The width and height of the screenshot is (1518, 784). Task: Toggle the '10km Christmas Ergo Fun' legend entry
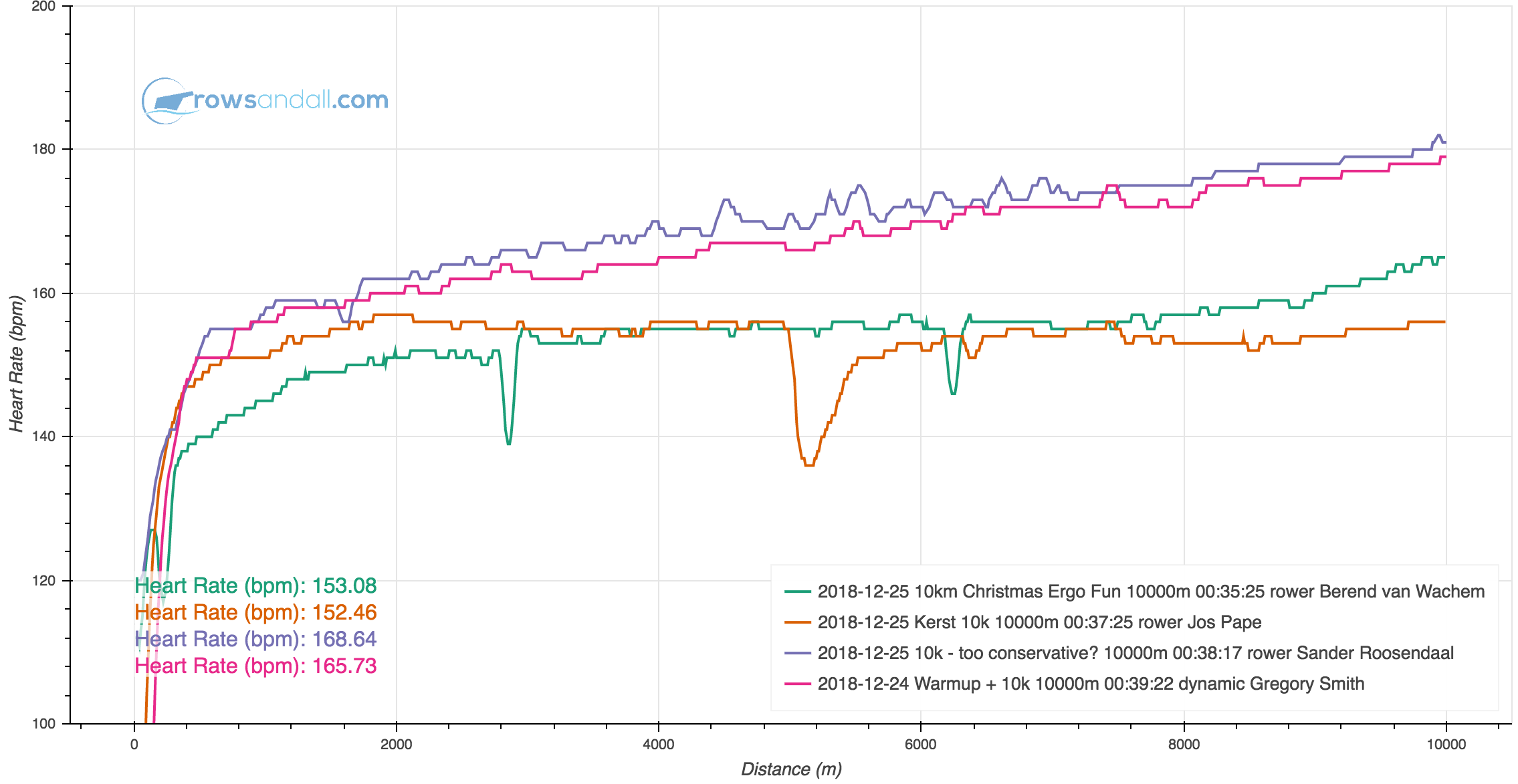tap(1150, 592)
